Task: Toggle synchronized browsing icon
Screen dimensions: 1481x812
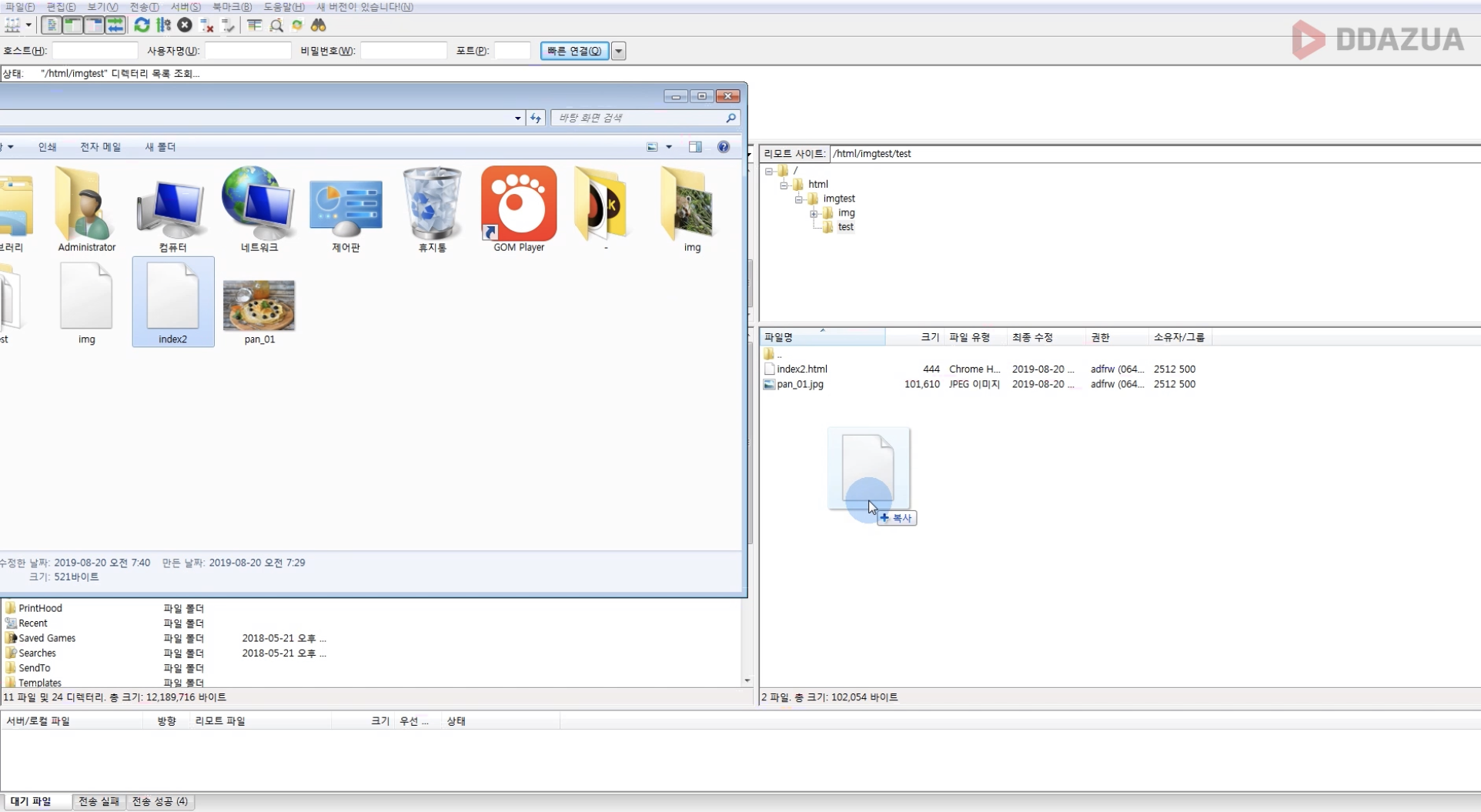Action: [297, 25]
